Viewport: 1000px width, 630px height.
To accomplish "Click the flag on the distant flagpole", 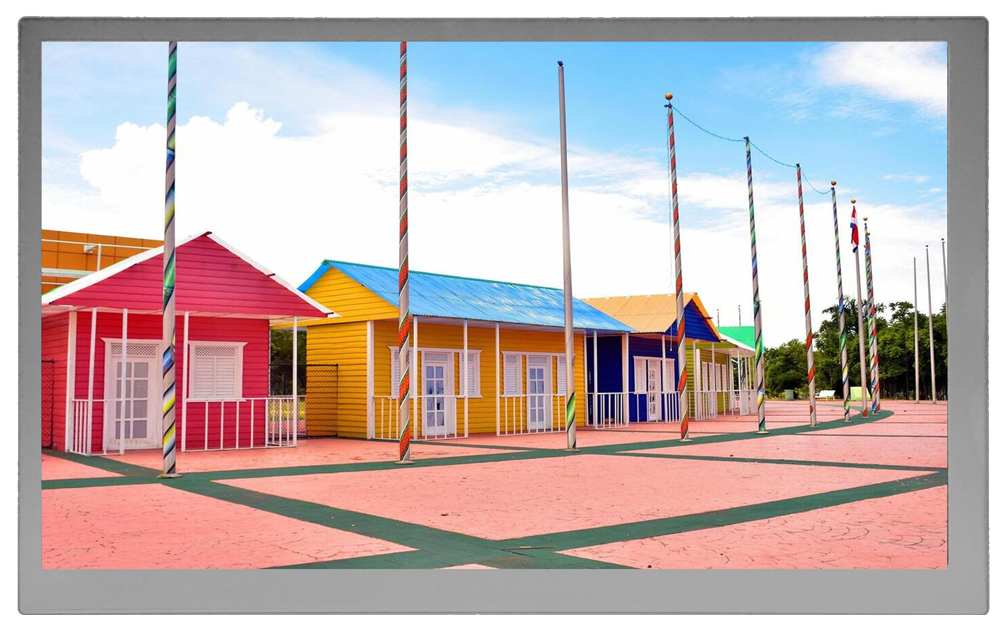I will click(x=854, y=228).
